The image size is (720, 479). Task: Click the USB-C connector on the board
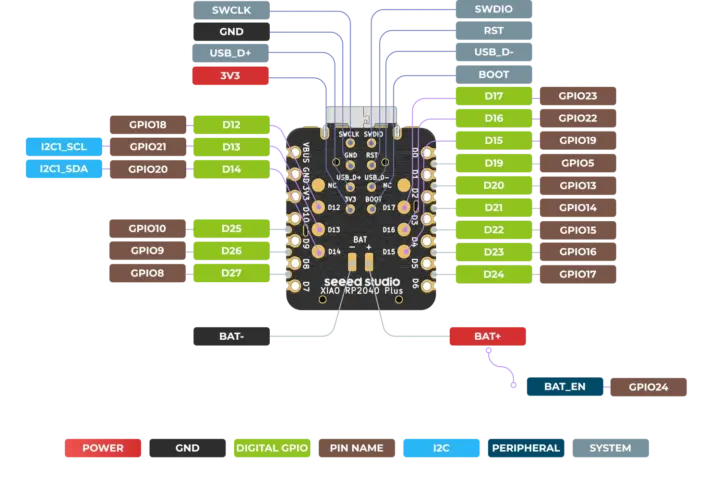(x=361, y=118)
